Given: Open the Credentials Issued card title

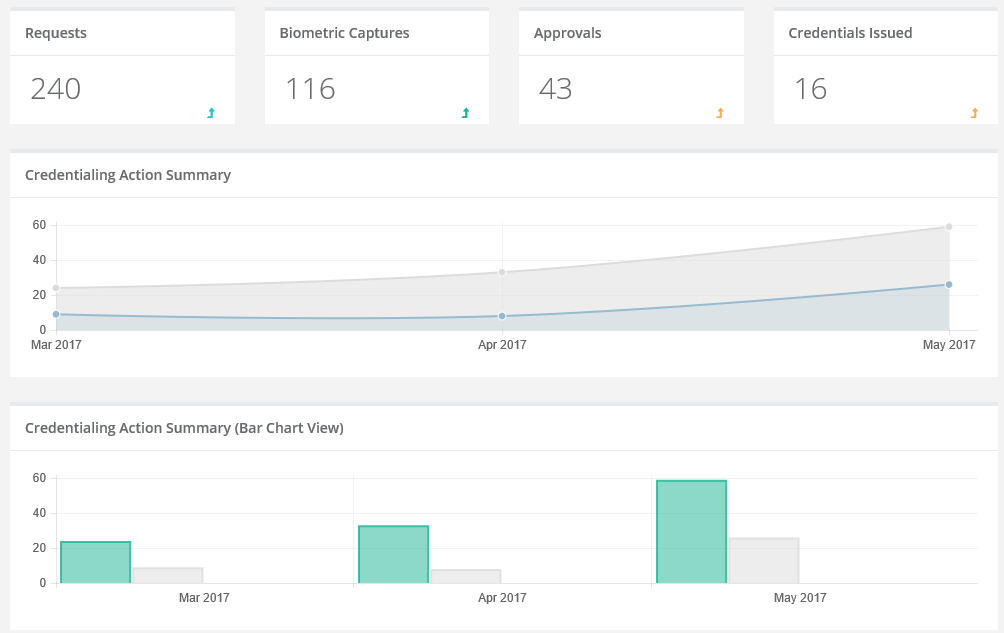Looking at the screenshot, I should tap(850, 33).
